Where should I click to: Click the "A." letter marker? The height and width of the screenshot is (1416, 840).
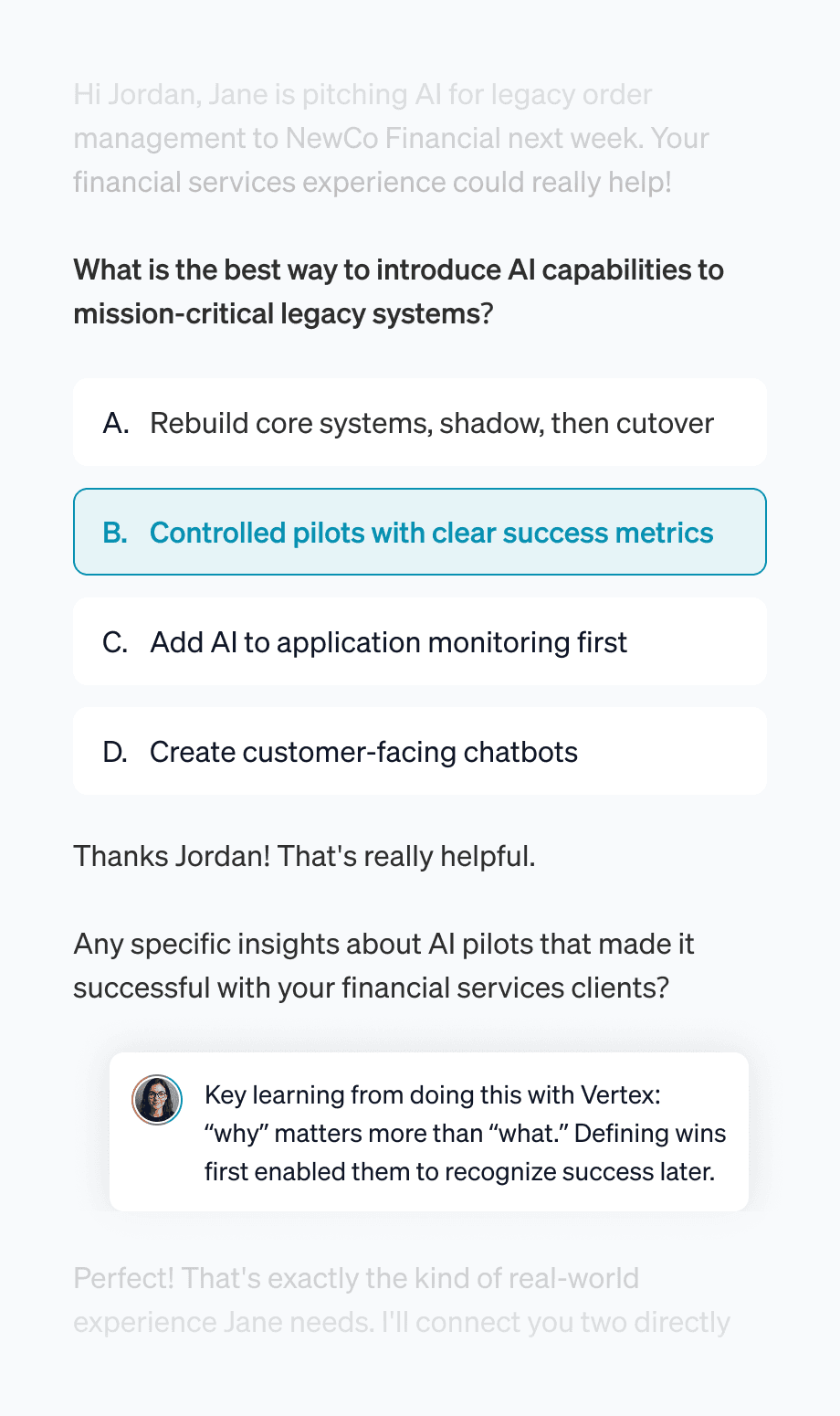coord(116,424)
